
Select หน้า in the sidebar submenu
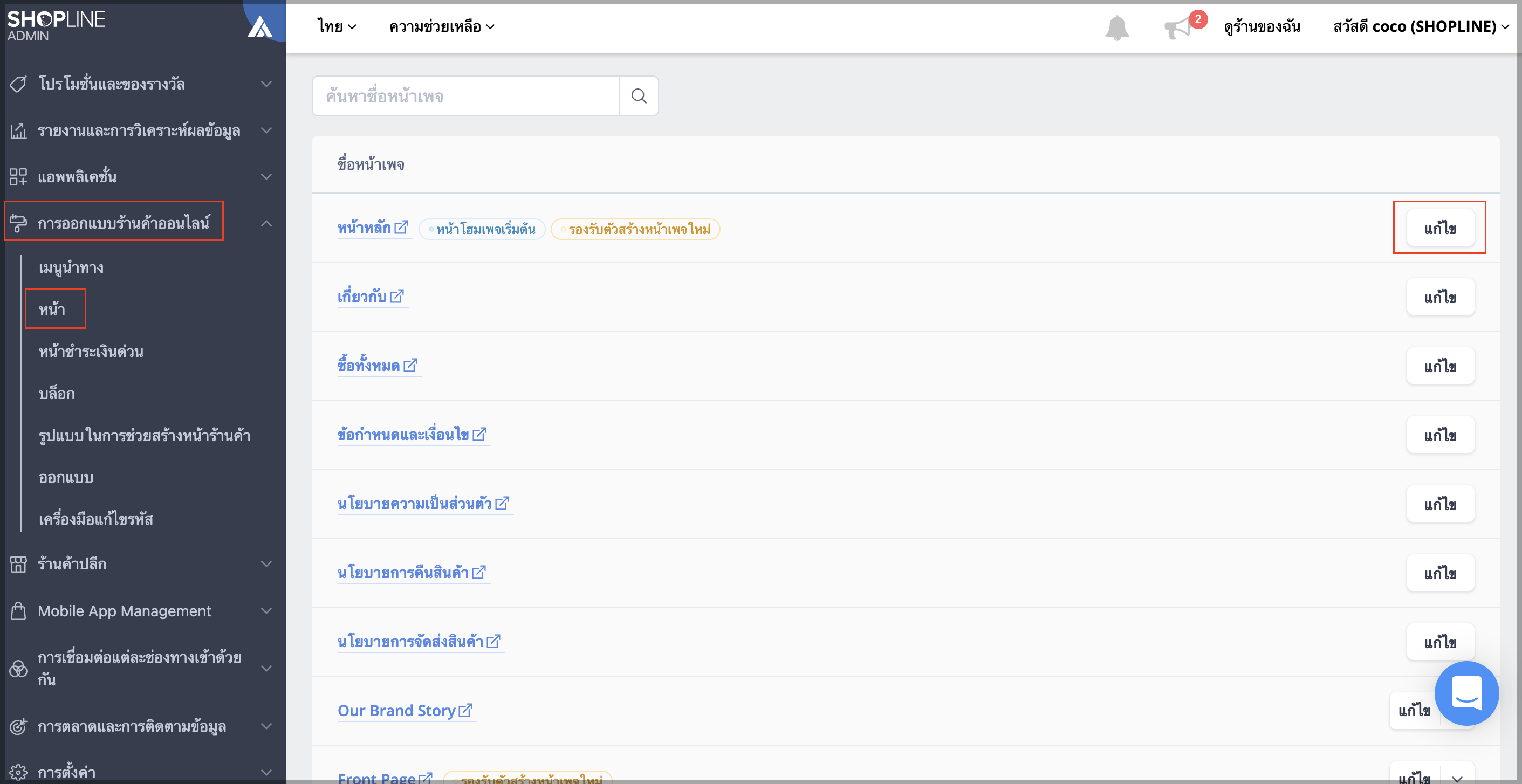[52, 309]
